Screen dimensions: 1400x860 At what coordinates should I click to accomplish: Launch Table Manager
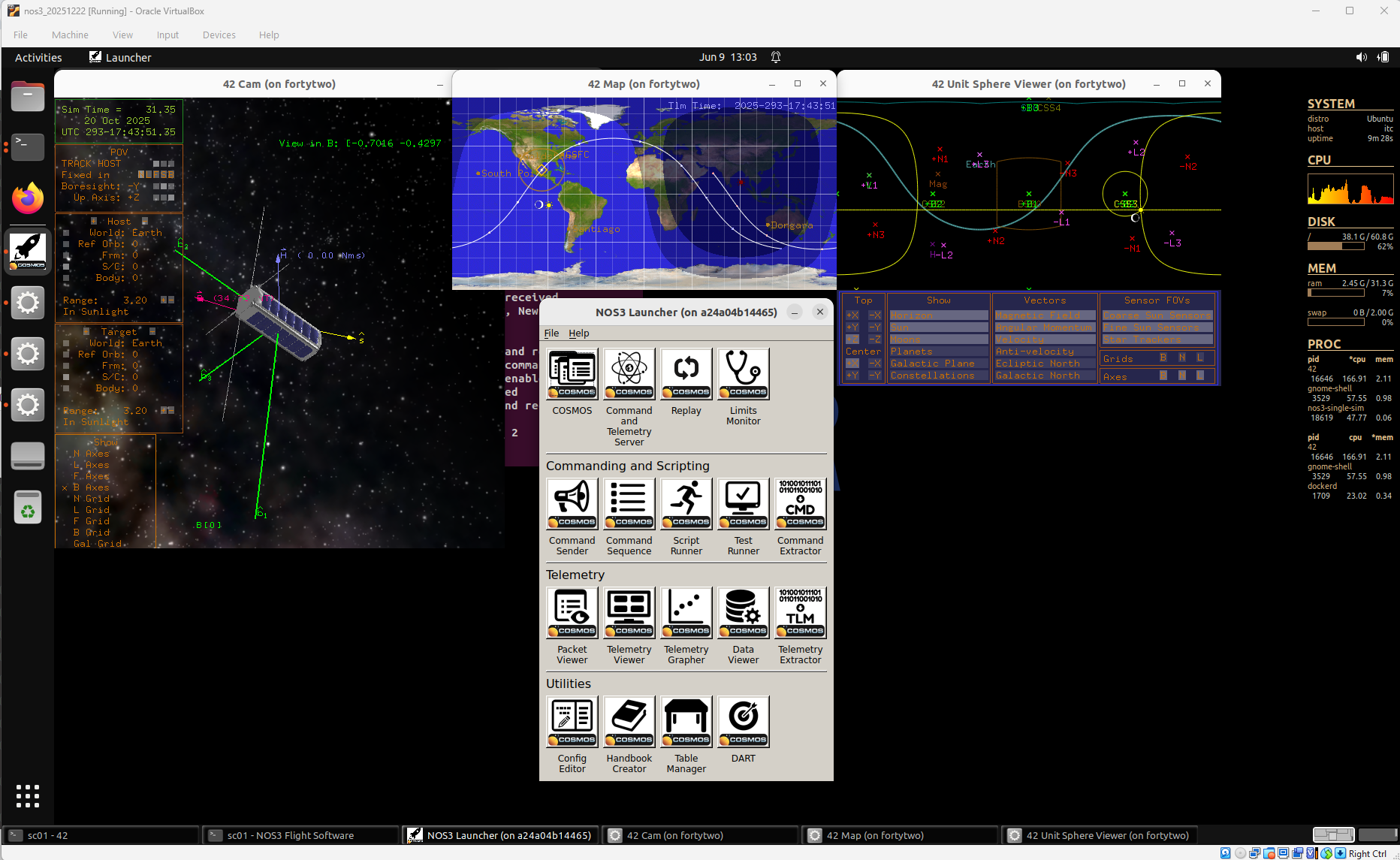point(686,721)
